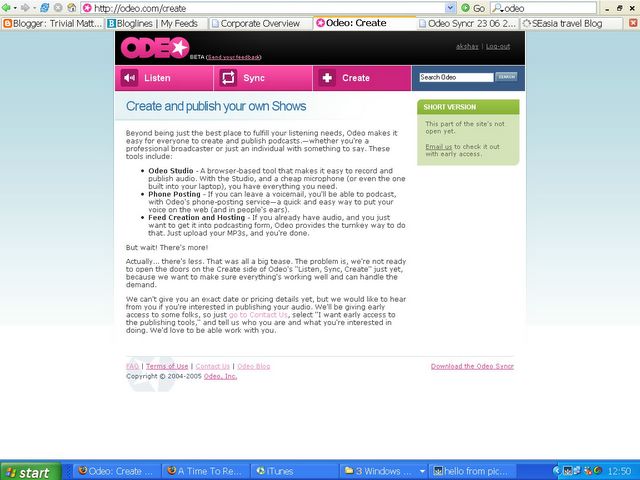Click Download the Odeo Syncr link
Viewport: 640px width, 480px height.
tap(472, 366)
